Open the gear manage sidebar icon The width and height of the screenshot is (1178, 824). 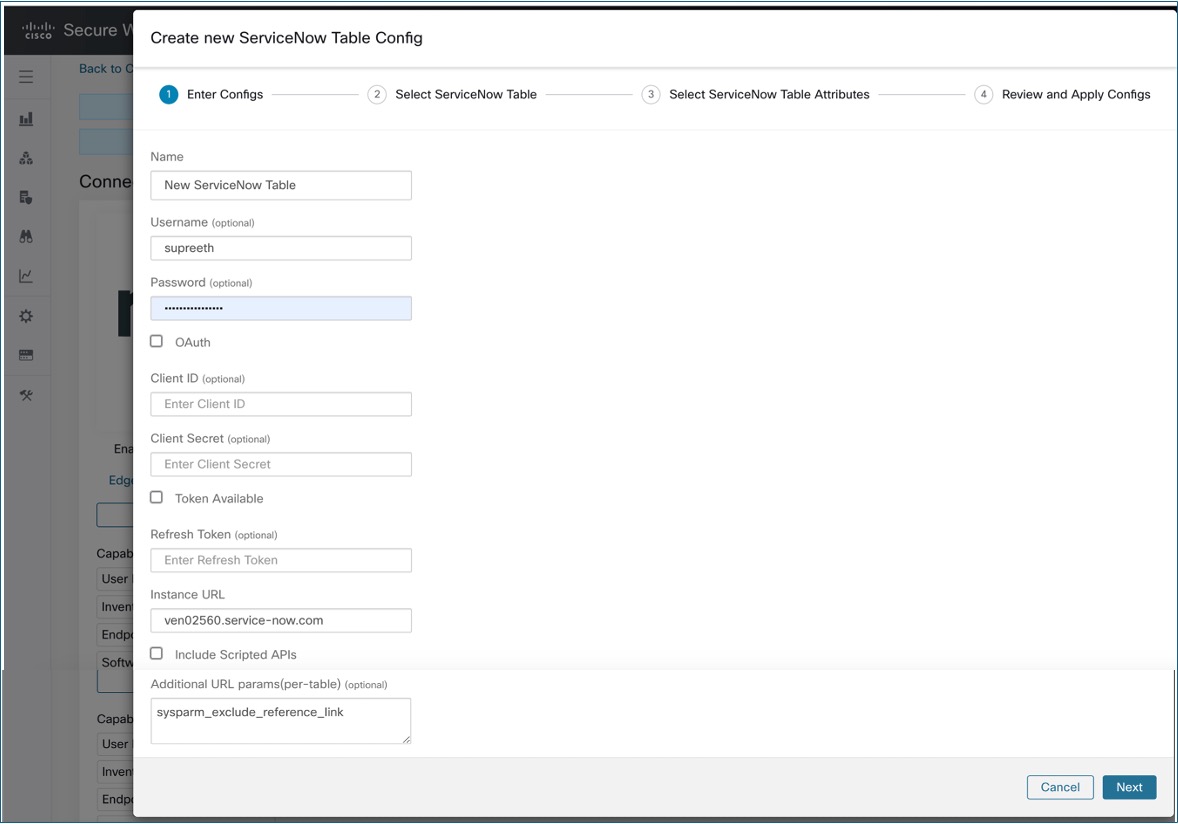26,316
